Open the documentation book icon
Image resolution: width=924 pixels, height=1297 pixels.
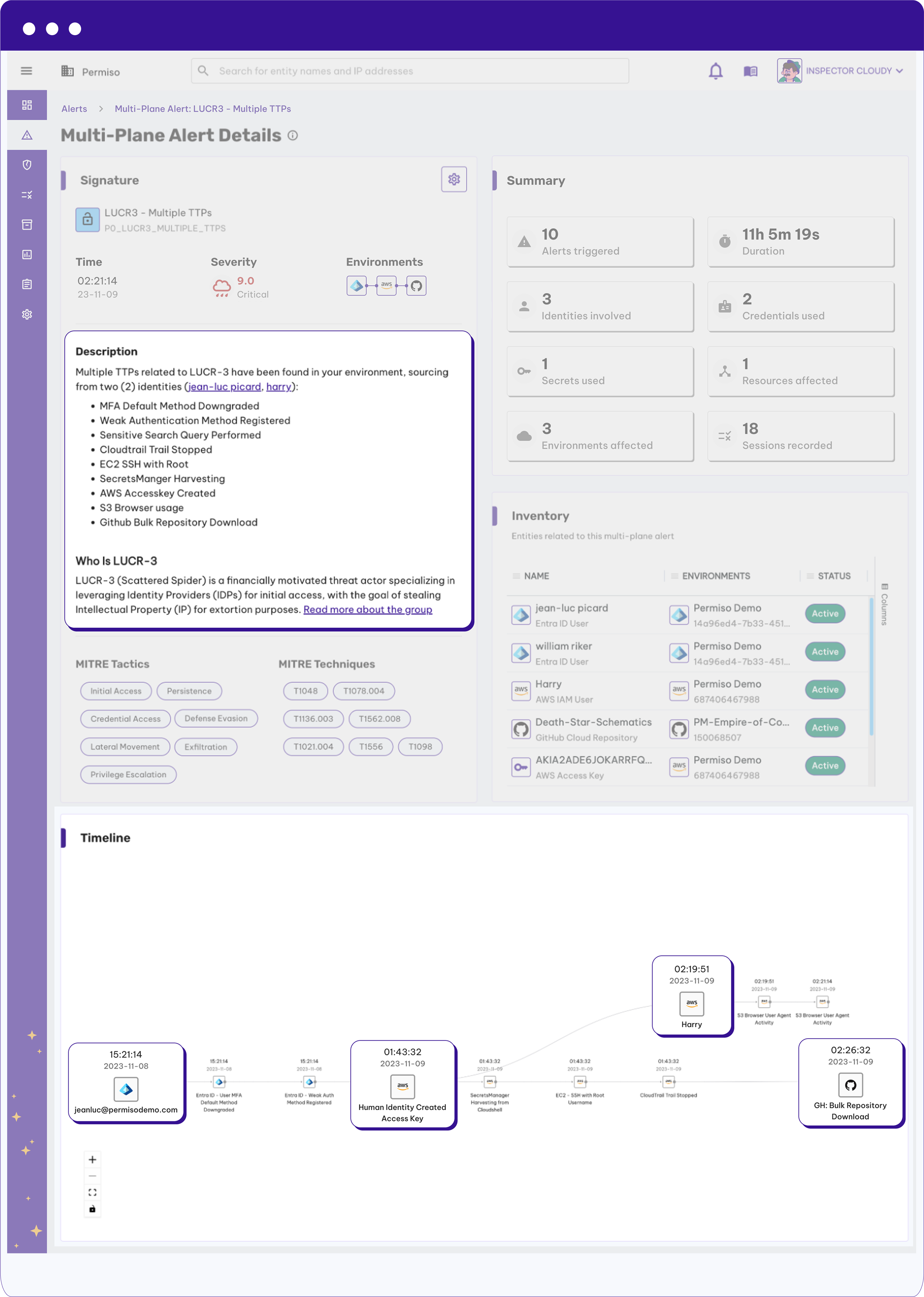click(x=750, y=71)
